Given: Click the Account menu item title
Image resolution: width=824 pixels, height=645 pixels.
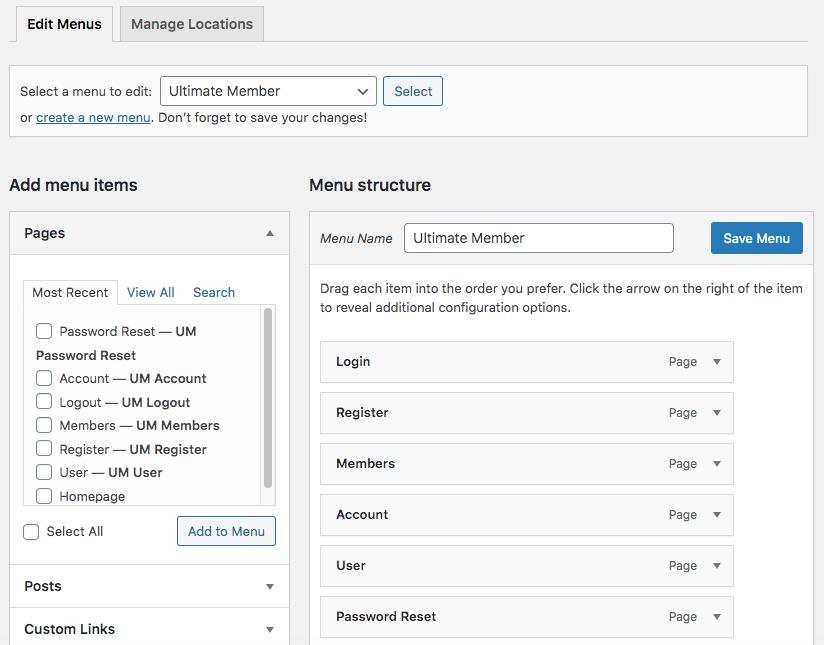Looking at the screenshot, I should pyautogui.click(x=362, y=515).
